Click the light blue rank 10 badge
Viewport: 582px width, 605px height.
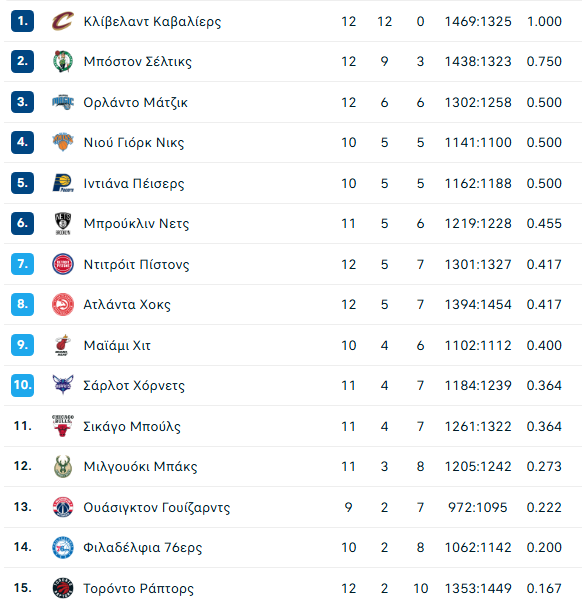22,385
